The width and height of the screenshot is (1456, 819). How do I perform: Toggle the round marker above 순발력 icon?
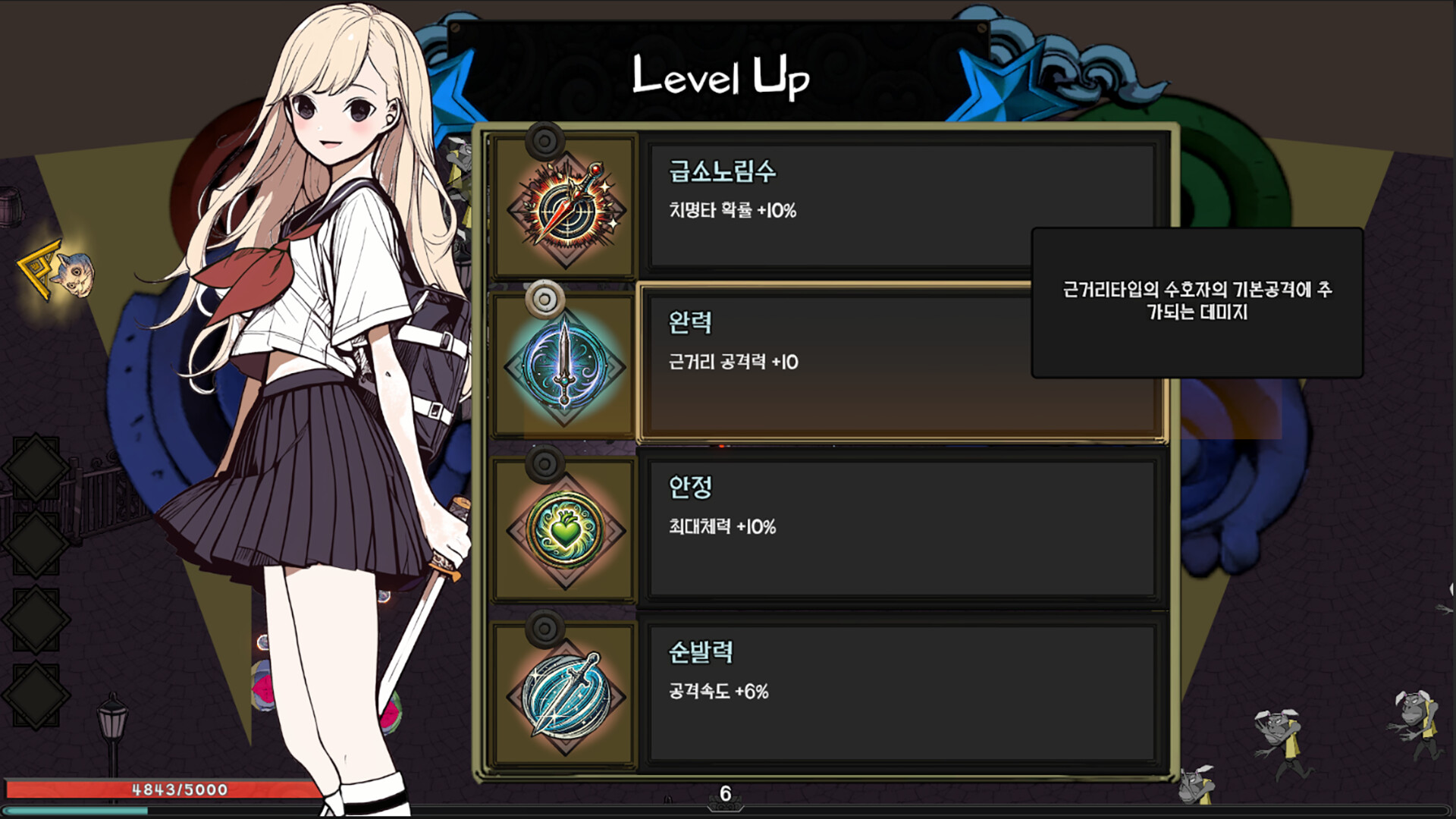544,628
